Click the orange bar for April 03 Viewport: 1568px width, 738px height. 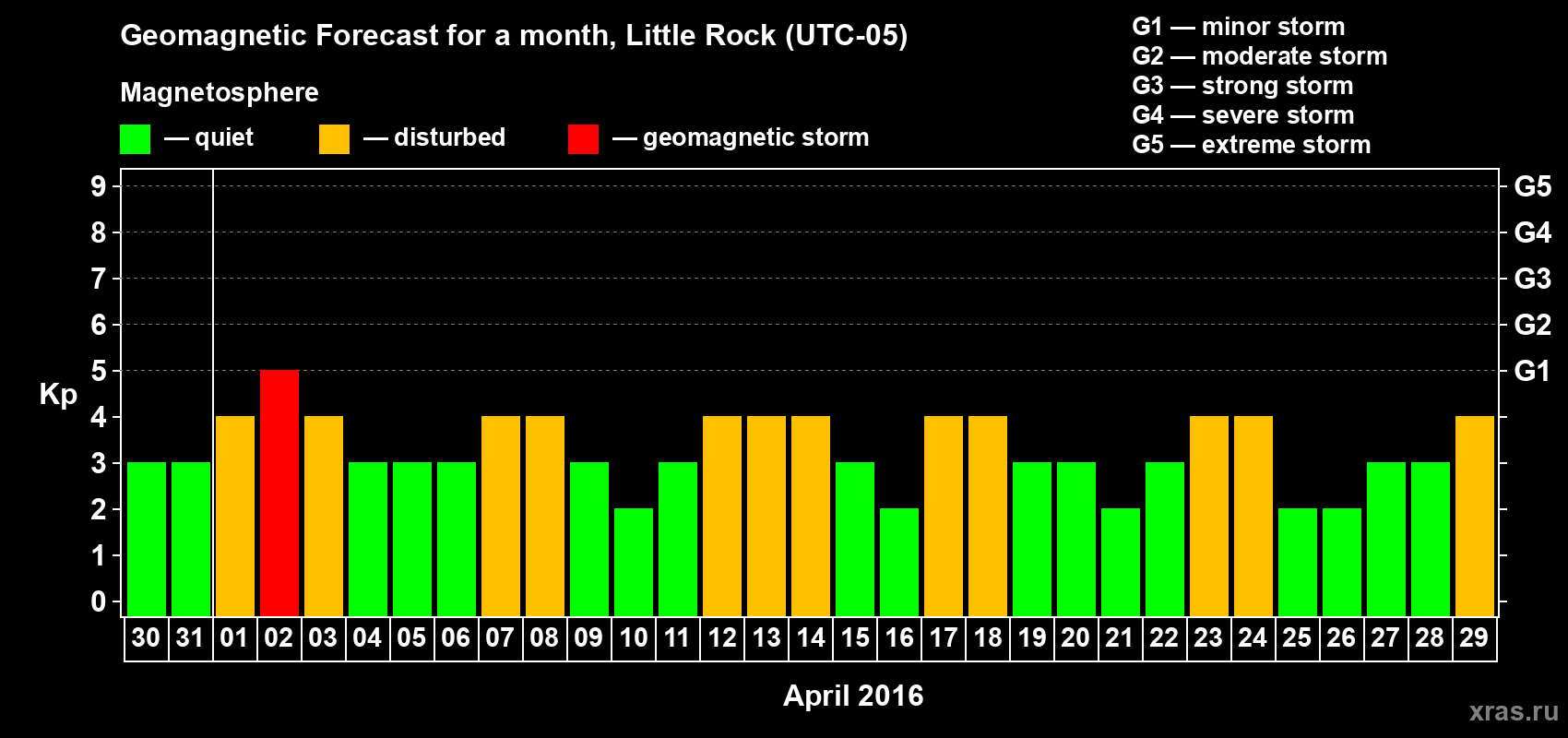[324, 516]
